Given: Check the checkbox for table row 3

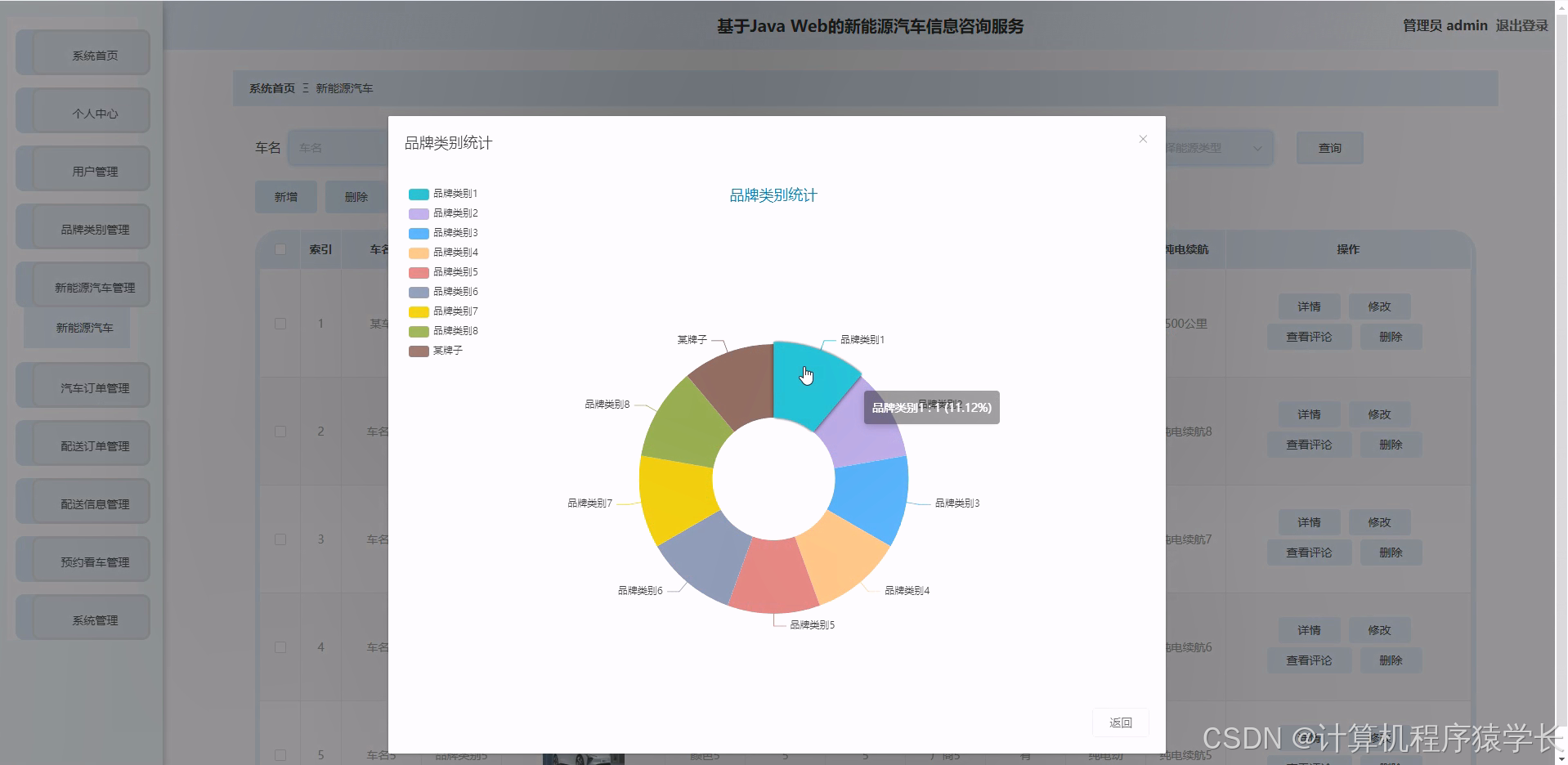Looking at the screenshot, I should point(280,539).
